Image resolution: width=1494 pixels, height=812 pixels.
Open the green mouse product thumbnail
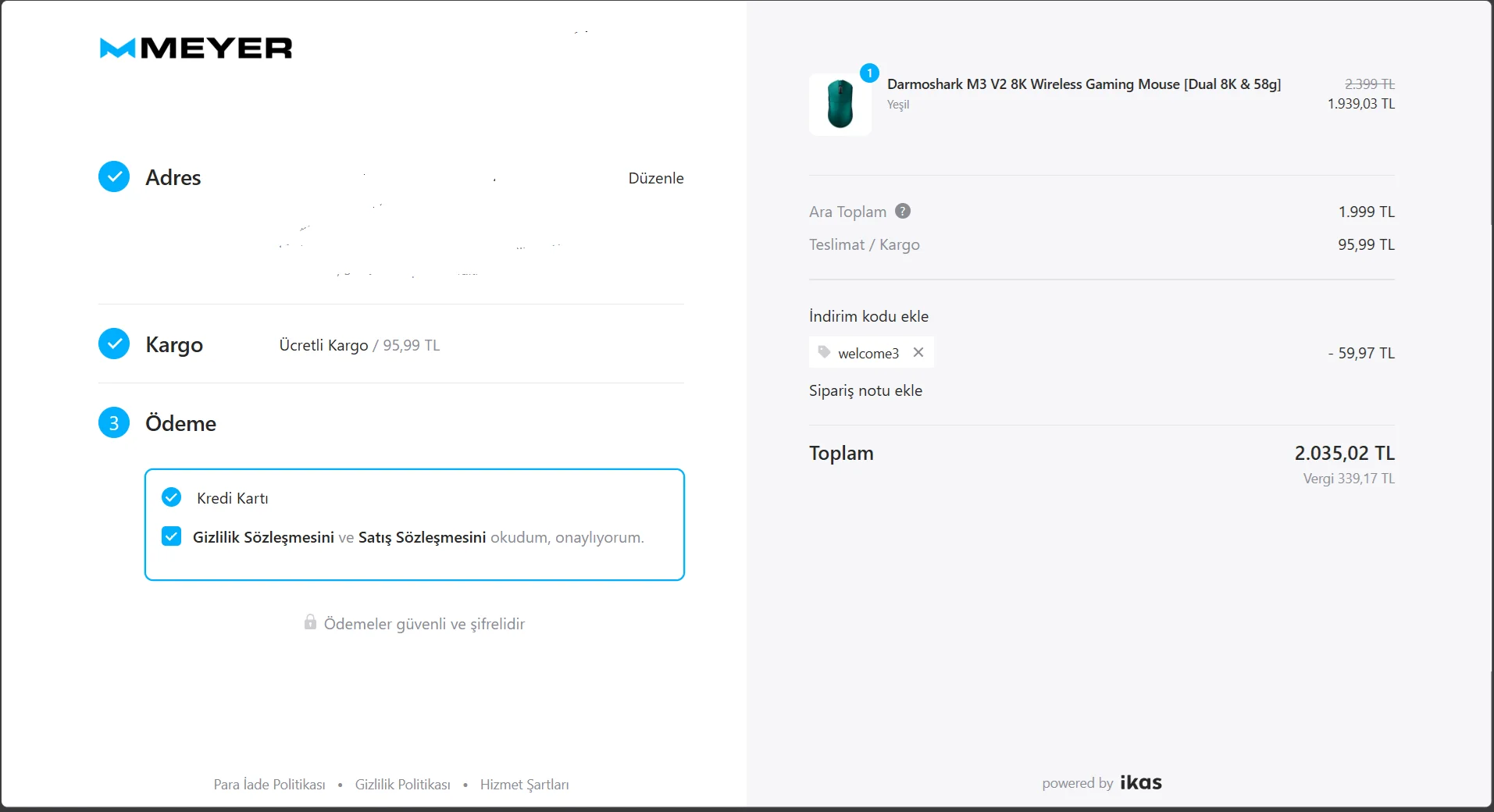pos(840,104)
